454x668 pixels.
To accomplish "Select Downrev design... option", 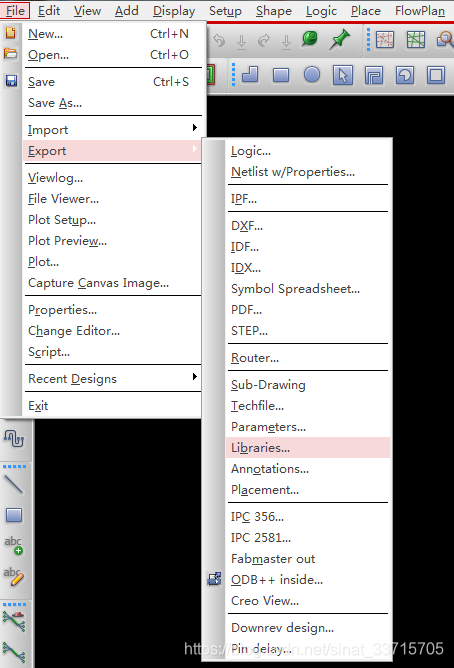I will 308,628.
